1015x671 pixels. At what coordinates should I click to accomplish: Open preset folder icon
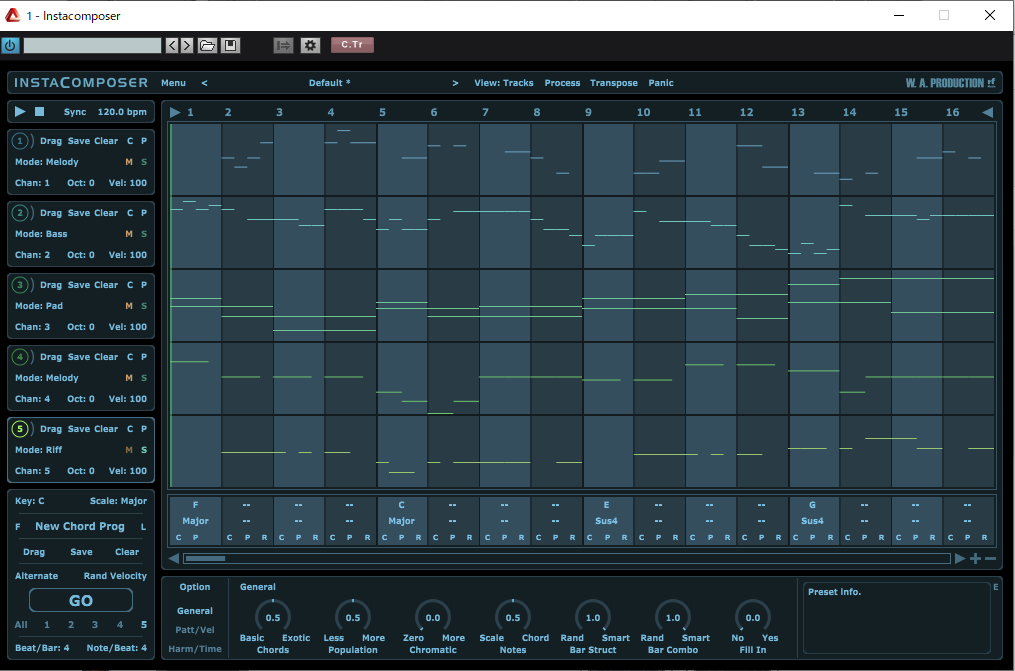pos(207,45)
